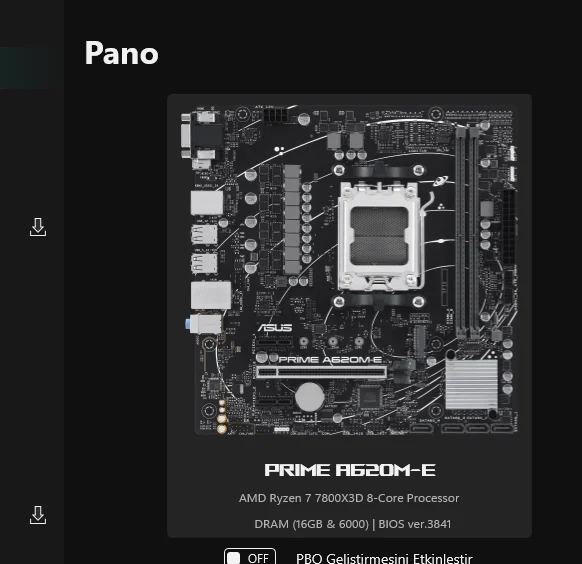Click the RAM slots in the motherboard picture
The image size is (582, 564).
(x=467, y=232)
